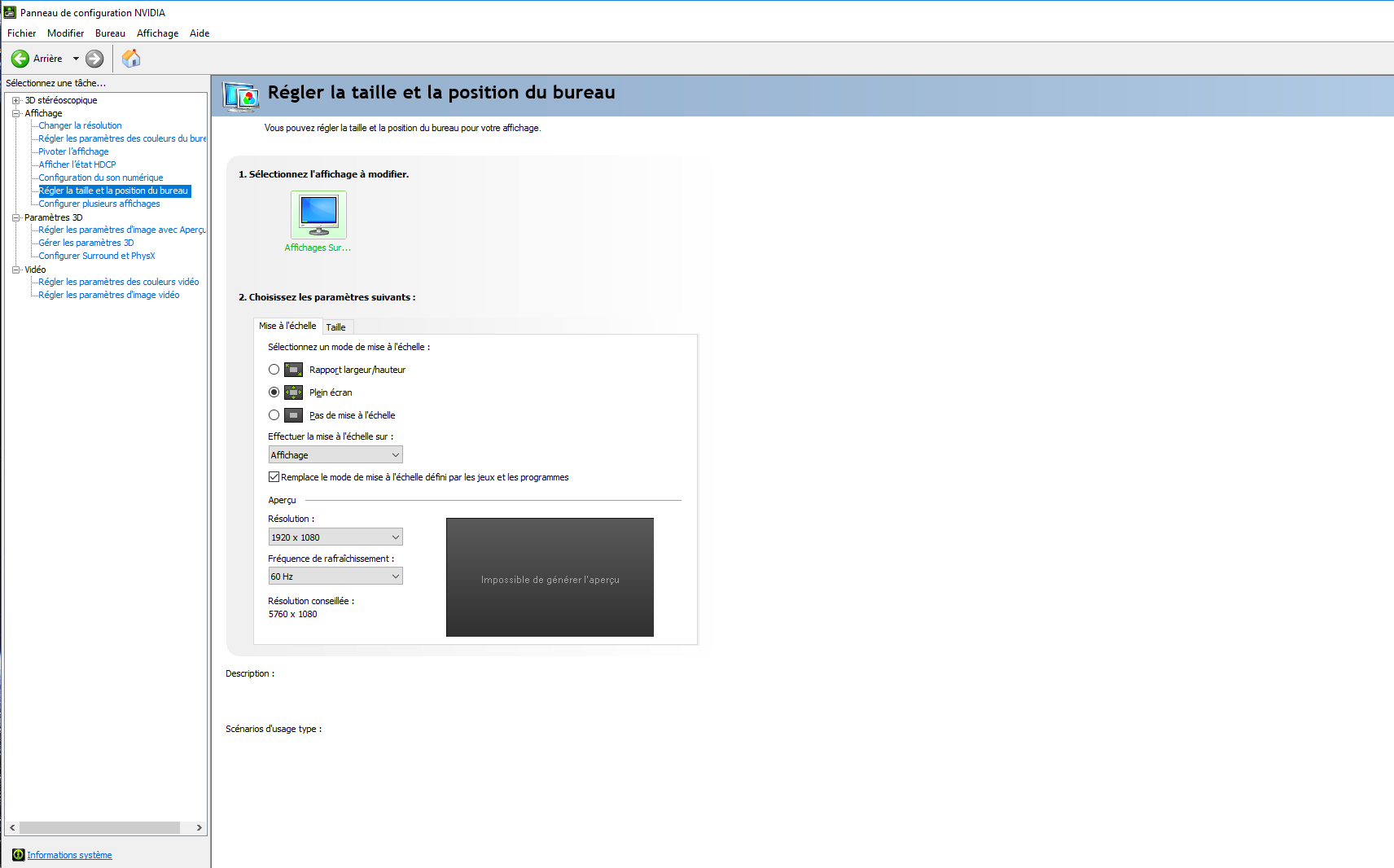Click the 3D stéréoscopique tree label
Image resolution: width=1394 pixels, height=868 pixels.
[x=61, y=101]
